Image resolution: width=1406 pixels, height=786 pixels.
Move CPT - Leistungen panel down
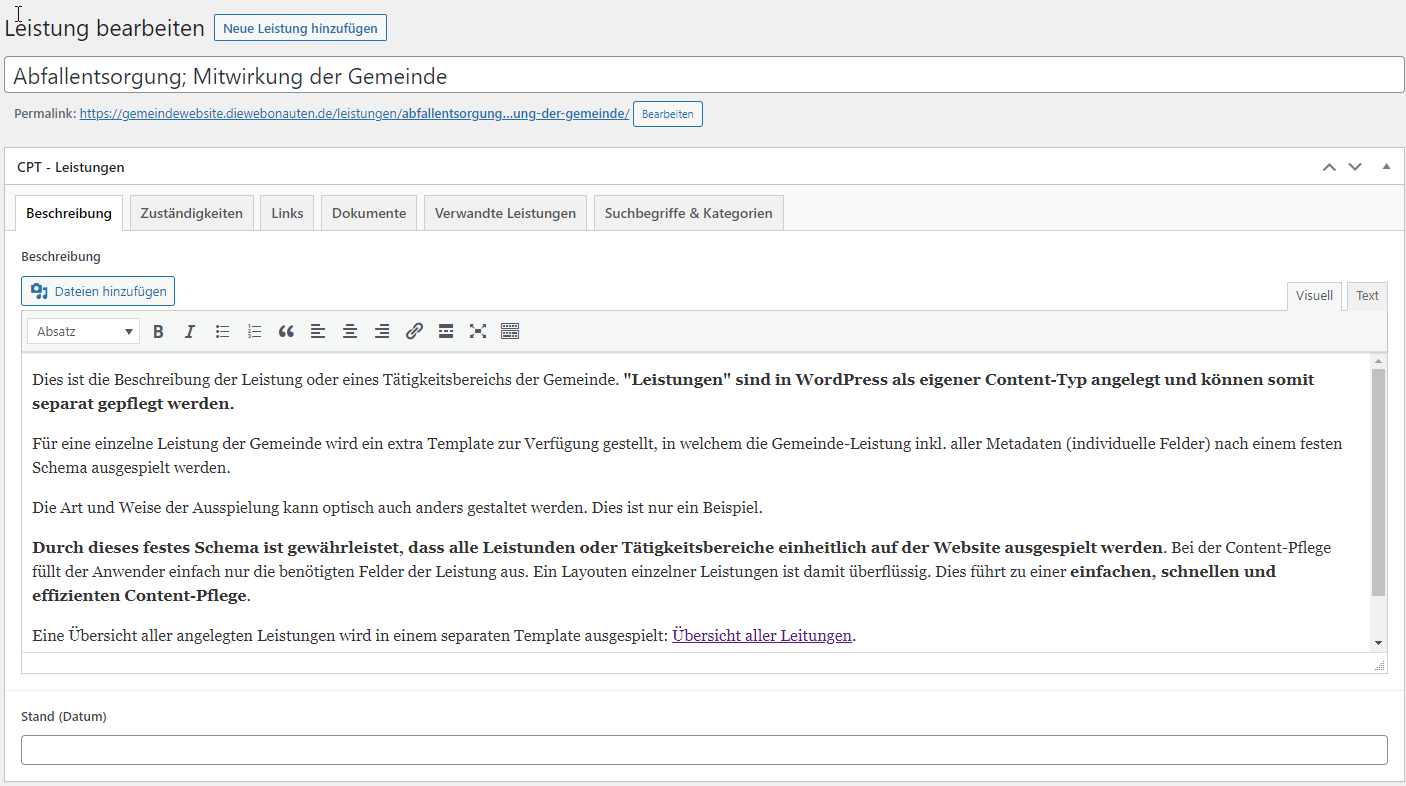point(1355,167)
